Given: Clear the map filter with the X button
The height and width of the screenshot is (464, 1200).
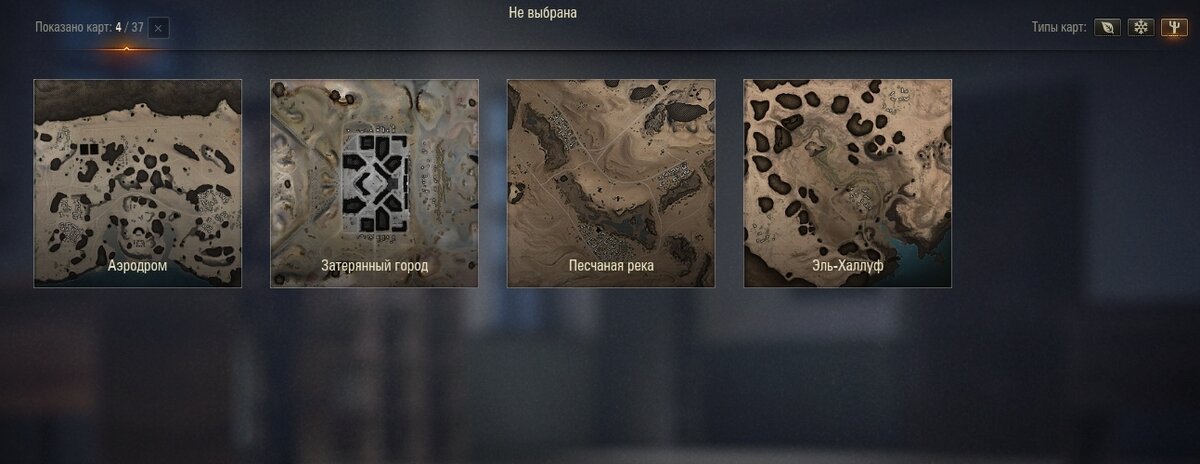Looking at the screenshot, I should (x=158, y=28).
